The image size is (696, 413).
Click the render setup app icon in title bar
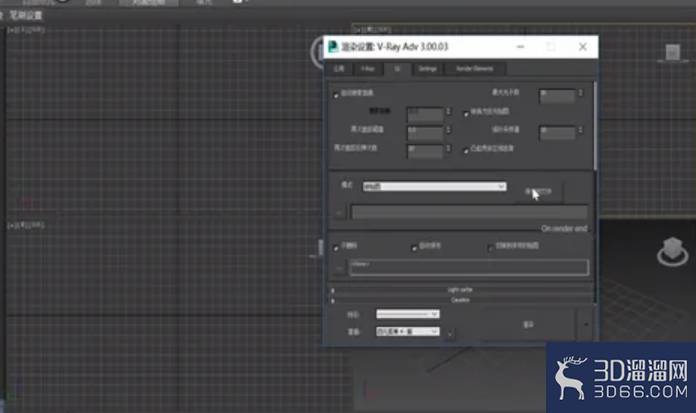333,47
